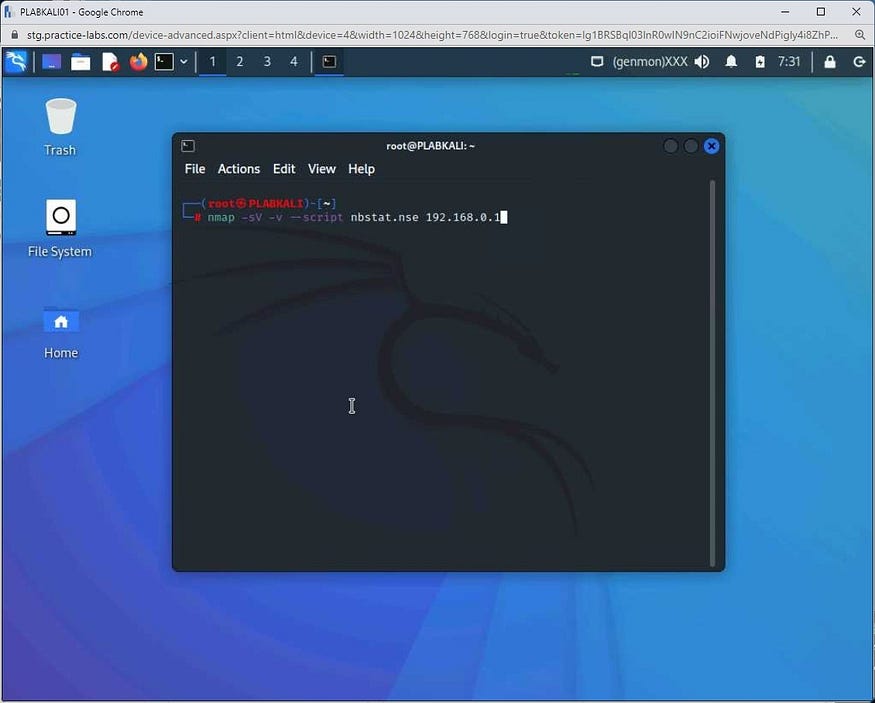This screenshot has height=703, width=875.
Task: Expand the terminal launcher dropdown arrow
Action: [x=184, y=62]
